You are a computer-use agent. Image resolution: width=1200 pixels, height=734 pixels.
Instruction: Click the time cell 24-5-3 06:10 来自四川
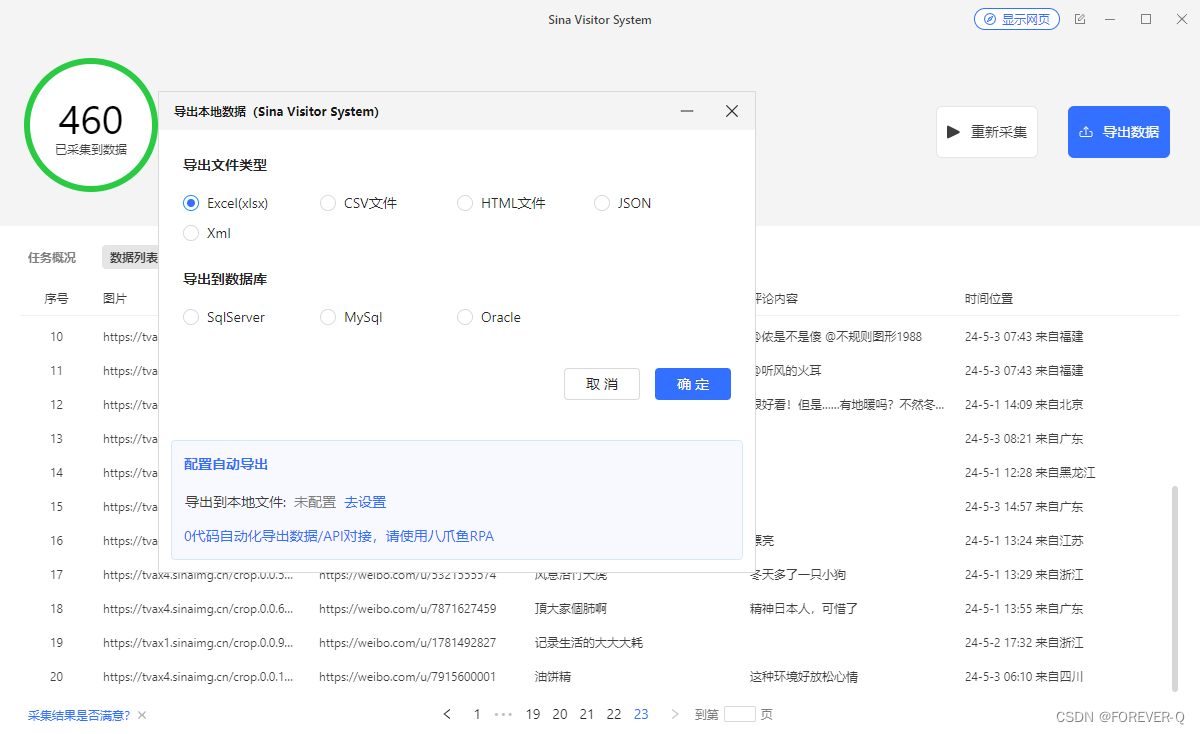1024,676
